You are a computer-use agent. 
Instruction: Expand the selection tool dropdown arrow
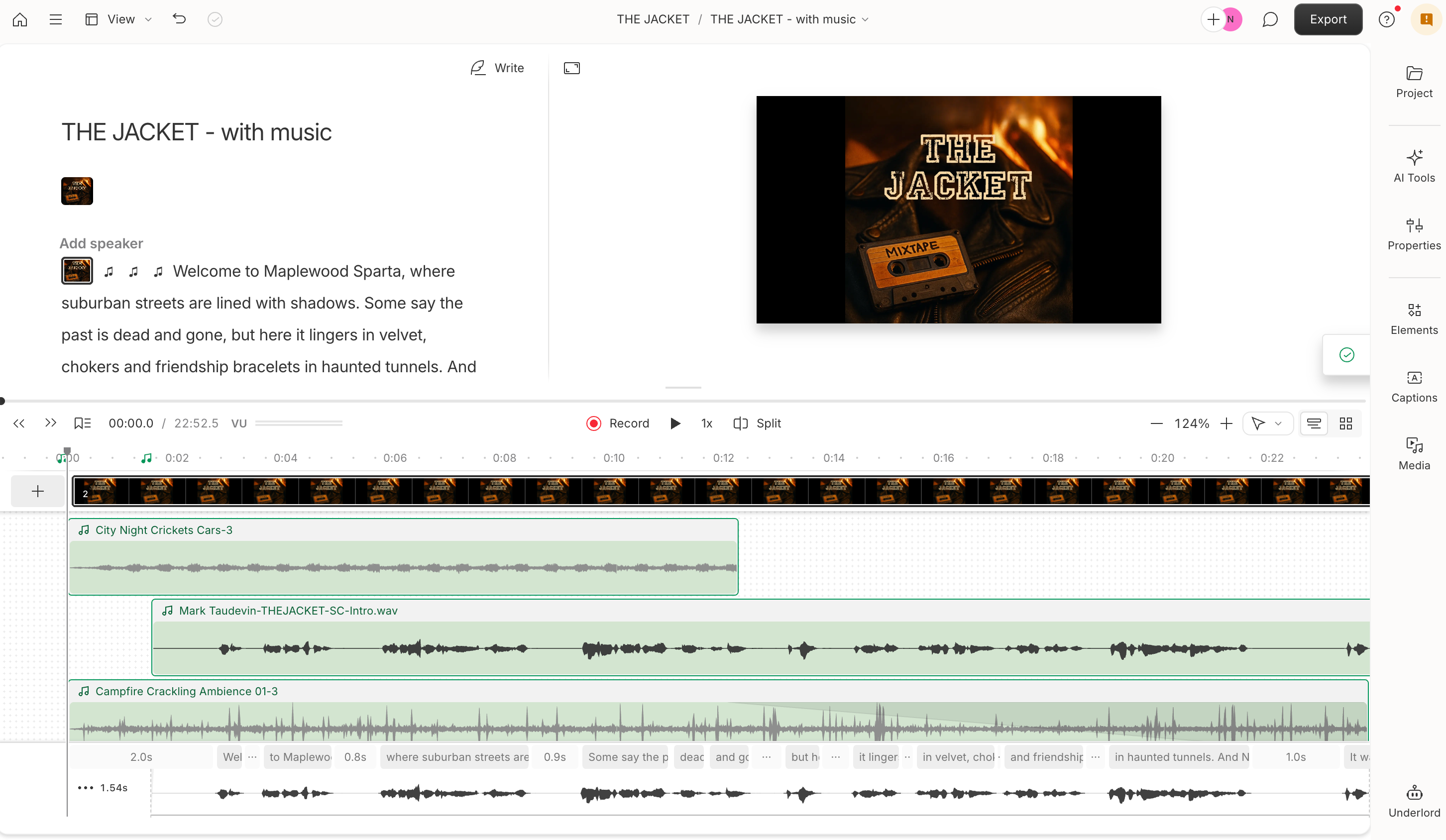(1278, 423)
